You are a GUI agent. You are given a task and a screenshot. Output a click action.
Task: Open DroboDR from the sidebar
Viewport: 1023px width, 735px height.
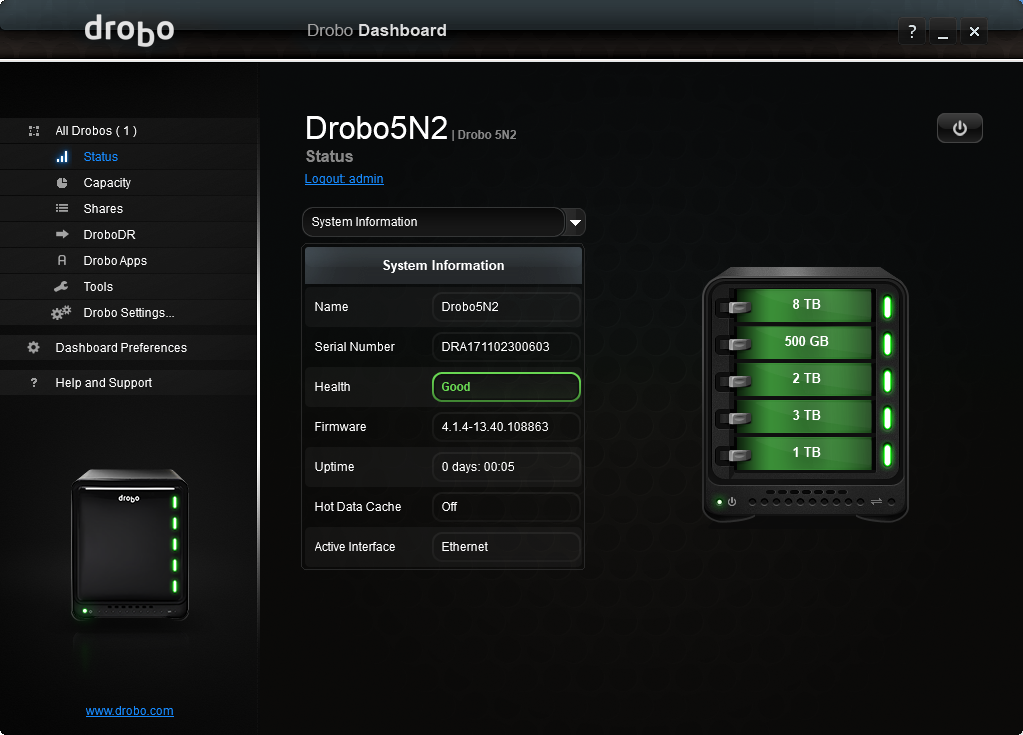[x=109, y=234]
